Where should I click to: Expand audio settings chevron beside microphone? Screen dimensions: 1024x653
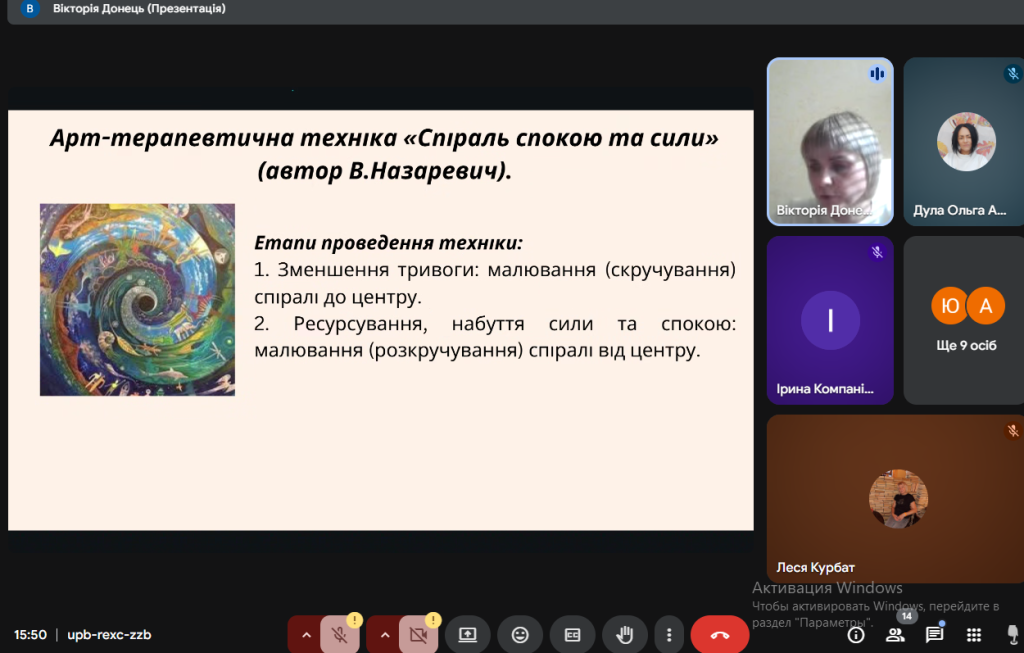click(x=306, y=635)
